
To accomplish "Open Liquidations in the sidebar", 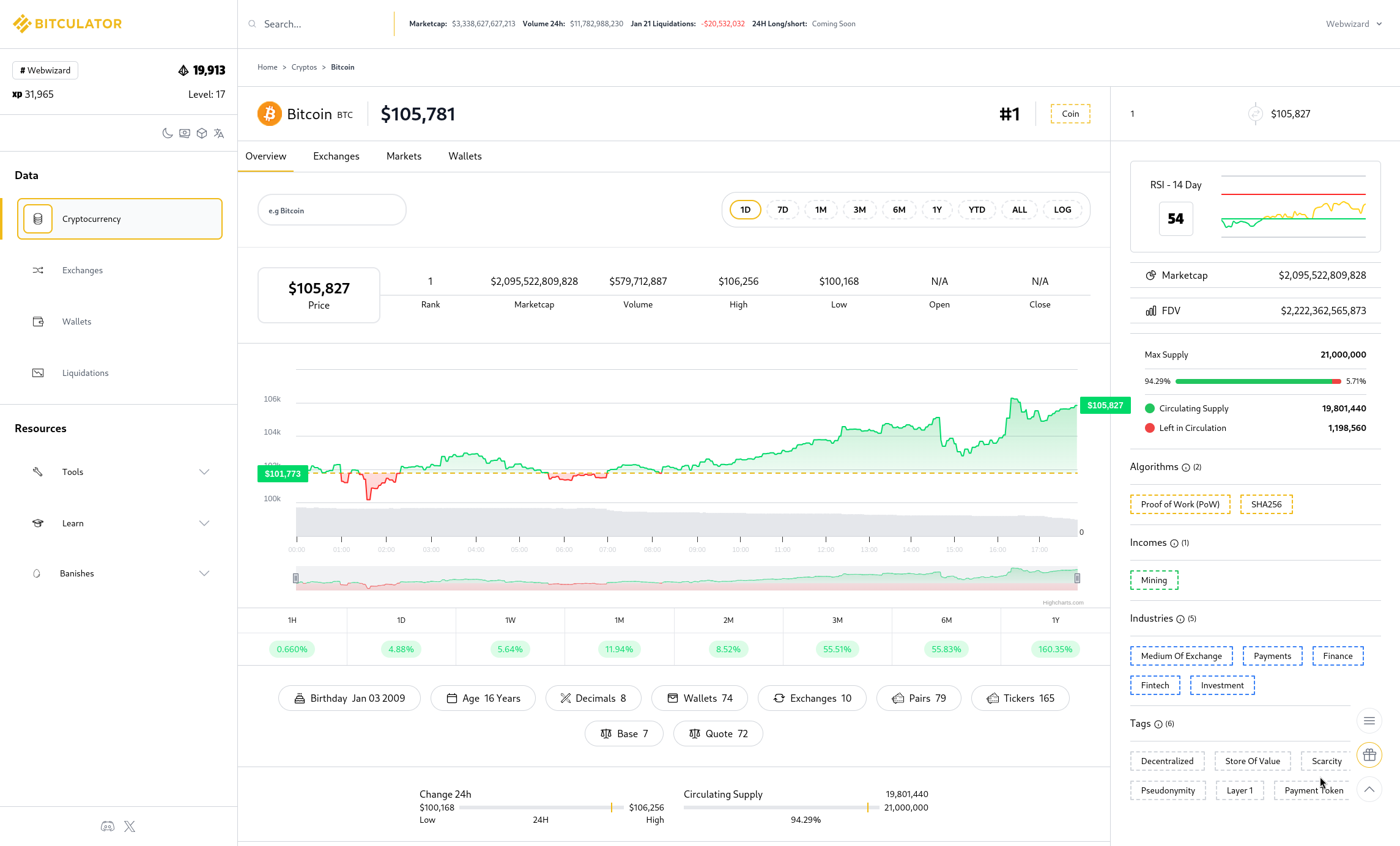I will 85,373.
